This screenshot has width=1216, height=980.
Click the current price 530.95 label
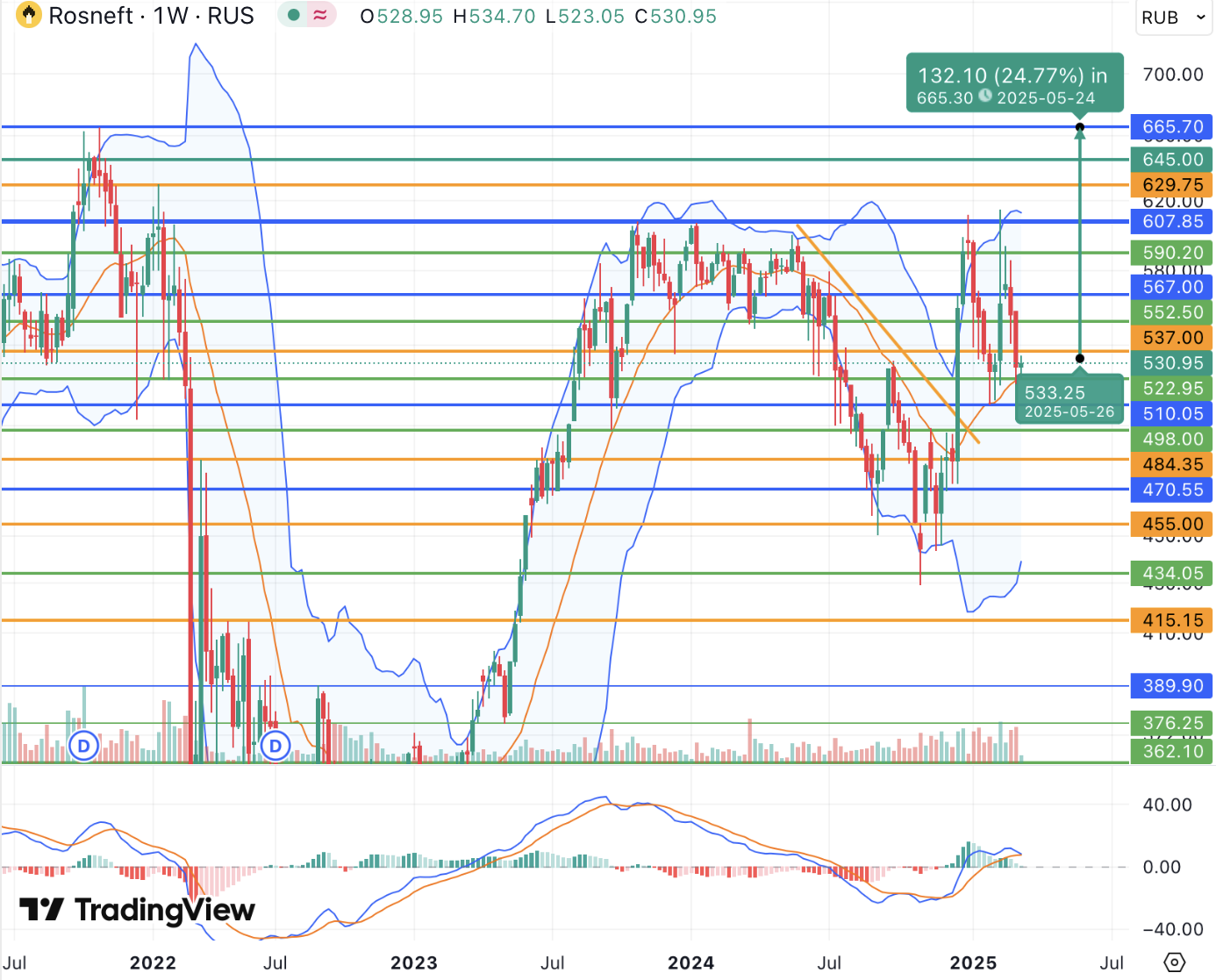pos(1172,363)
